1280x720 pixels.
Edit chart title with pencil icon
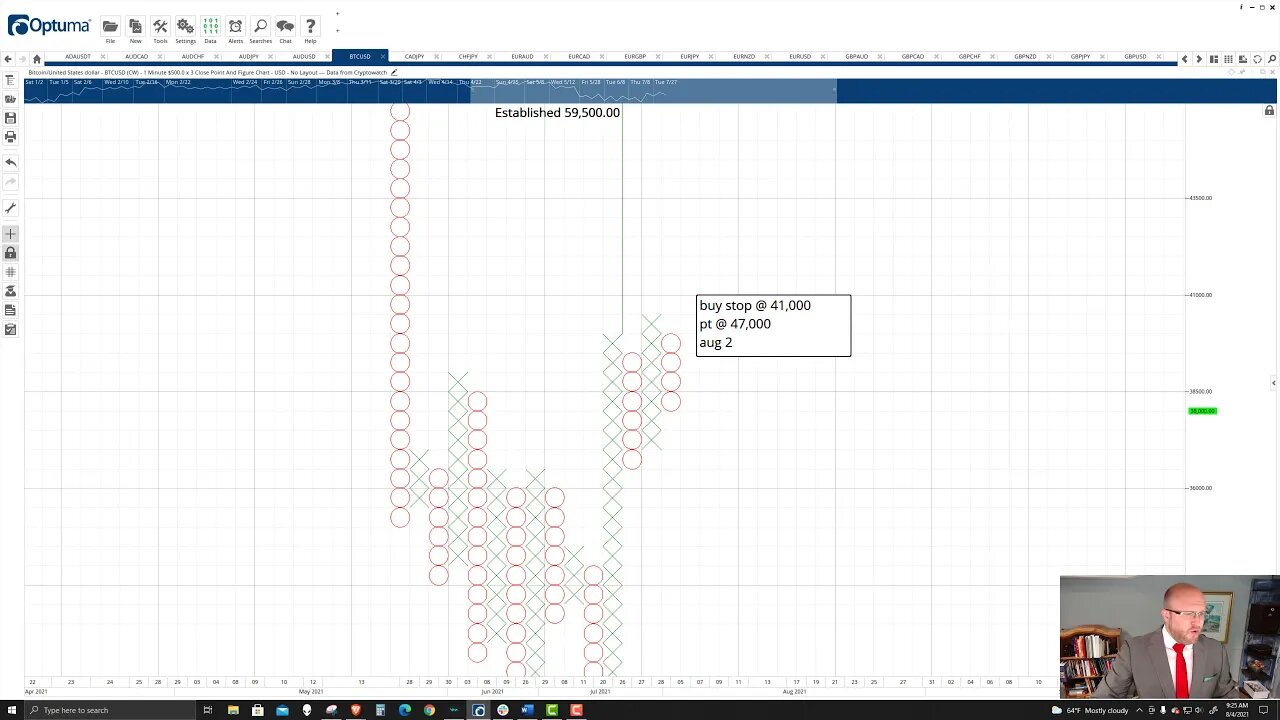(394, 72)
